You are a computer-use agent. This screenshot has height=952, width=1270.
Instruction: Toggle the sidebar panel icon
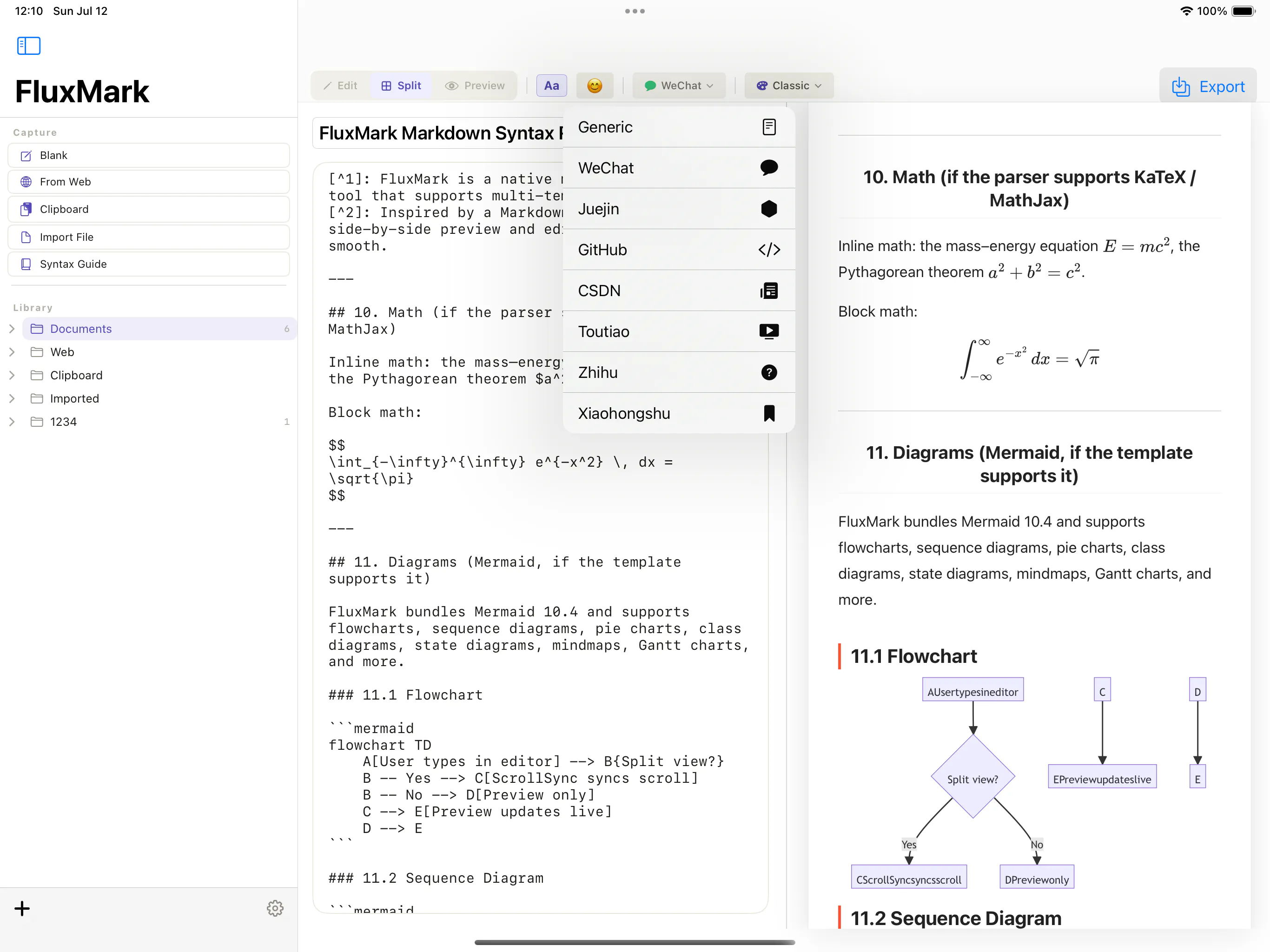[x=29, y=46]
